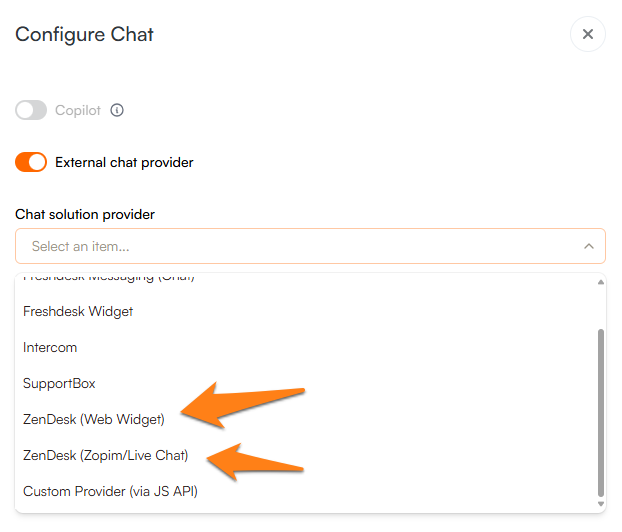Click the dropdown list scrollbar thumb
622x532 pixels.
[x=600, y=410]
